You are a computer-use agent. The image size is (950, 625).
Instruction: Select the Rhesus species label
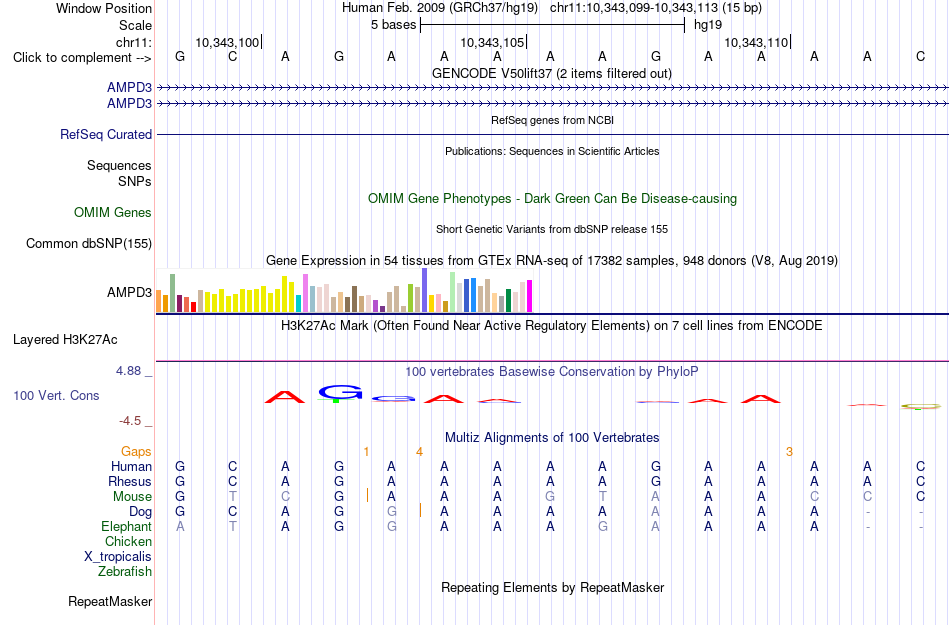[130, 481]
